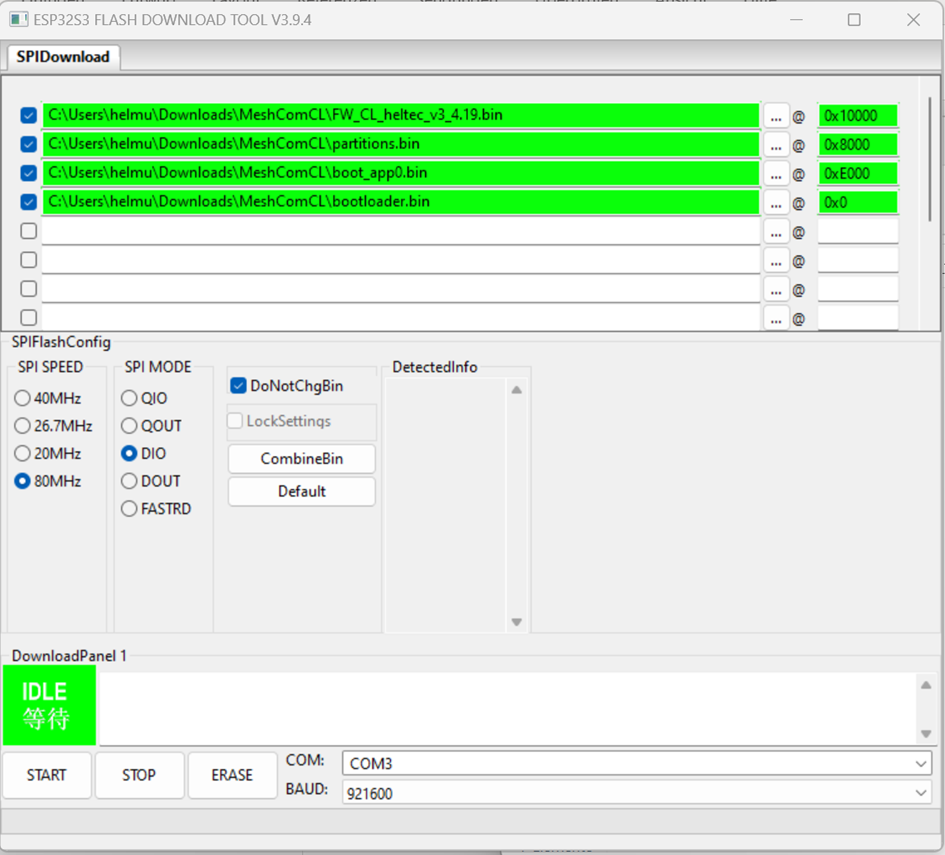Toggle the DoNotChgBin checkbox

287,386
